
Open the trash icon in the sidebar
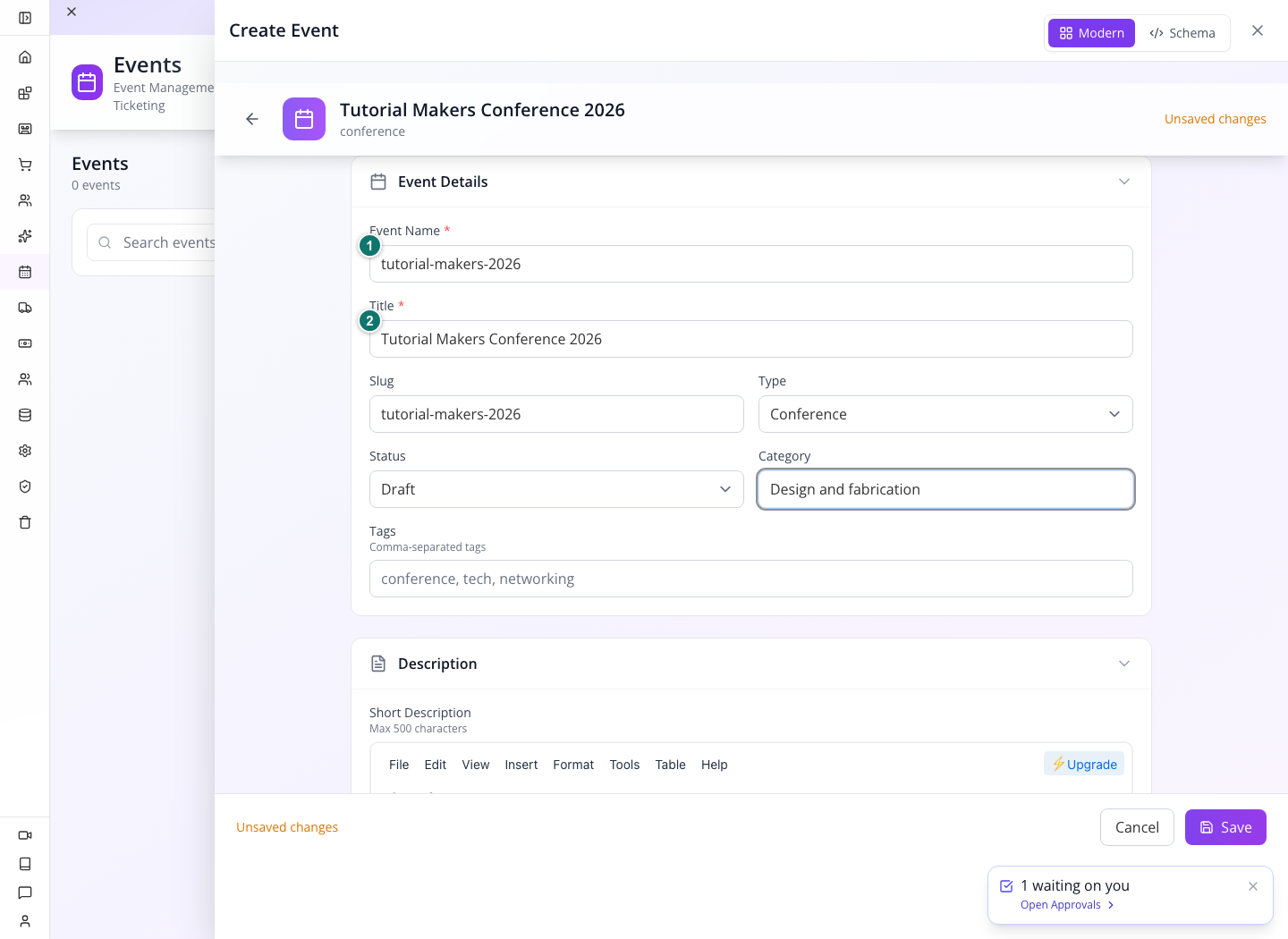[25, 522]
